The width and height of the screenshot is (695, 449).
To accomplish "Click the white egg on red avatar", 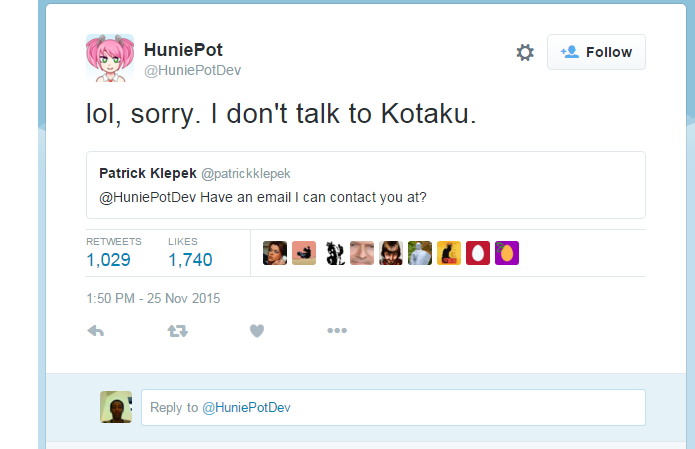I will pyautogui.click(x=478, y=253).
